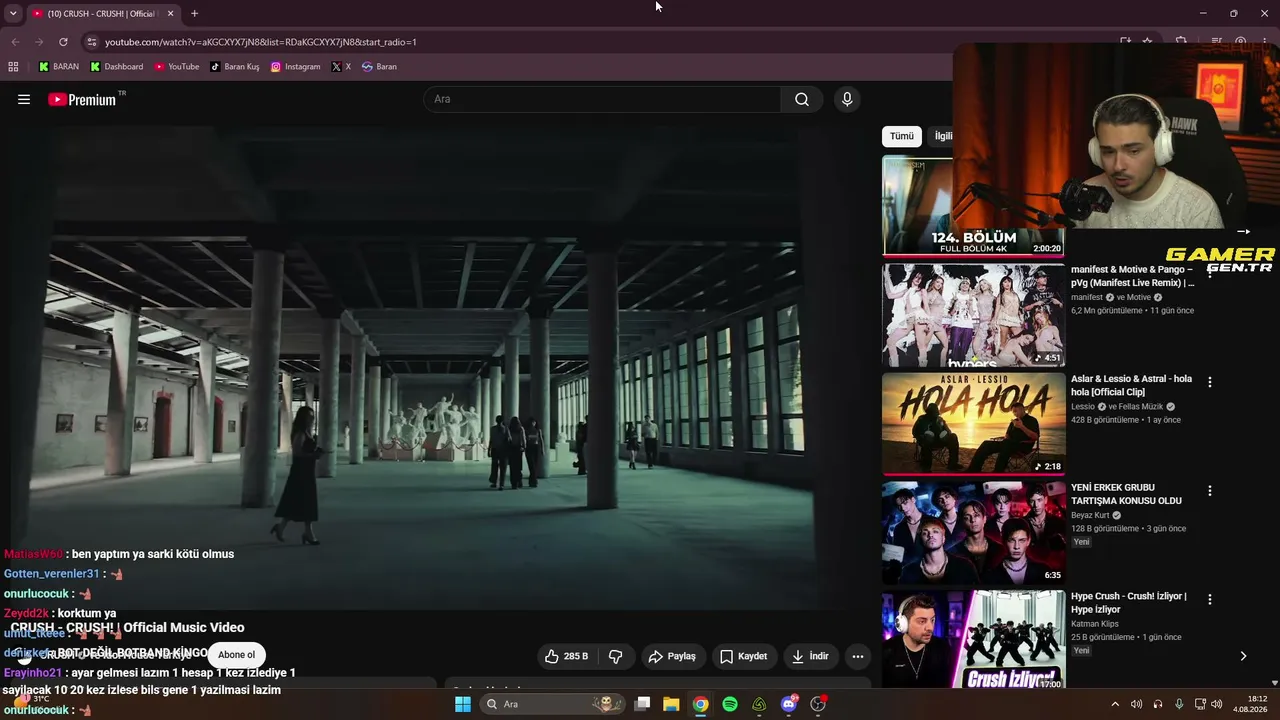This screenshot has height=720, width=1280.
Task: Open the Hype Crush izliyor video title
Action: coord(1129,603)
